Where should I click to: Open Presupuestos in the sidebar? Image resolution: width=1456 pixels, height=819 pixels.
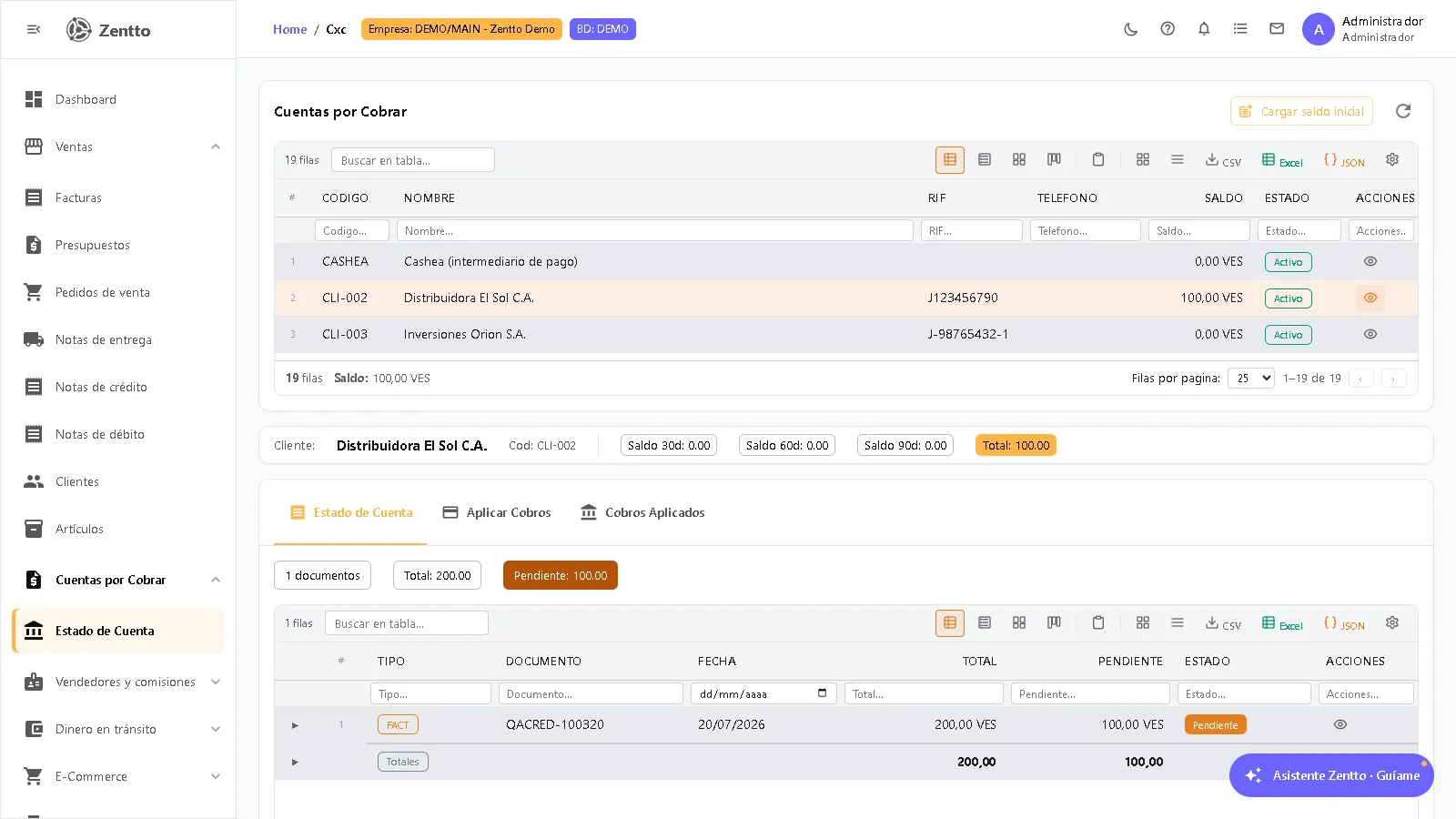coord(118,245)
